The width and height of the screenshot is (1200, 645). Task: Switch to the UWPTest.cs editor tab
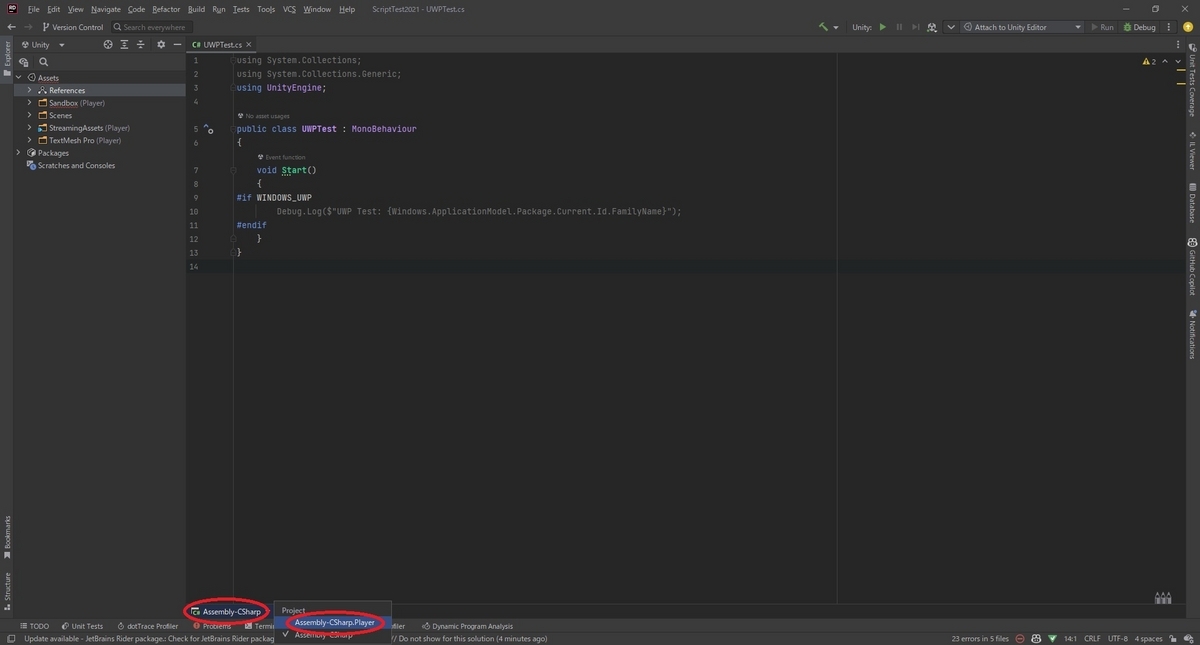click(222, 44)
